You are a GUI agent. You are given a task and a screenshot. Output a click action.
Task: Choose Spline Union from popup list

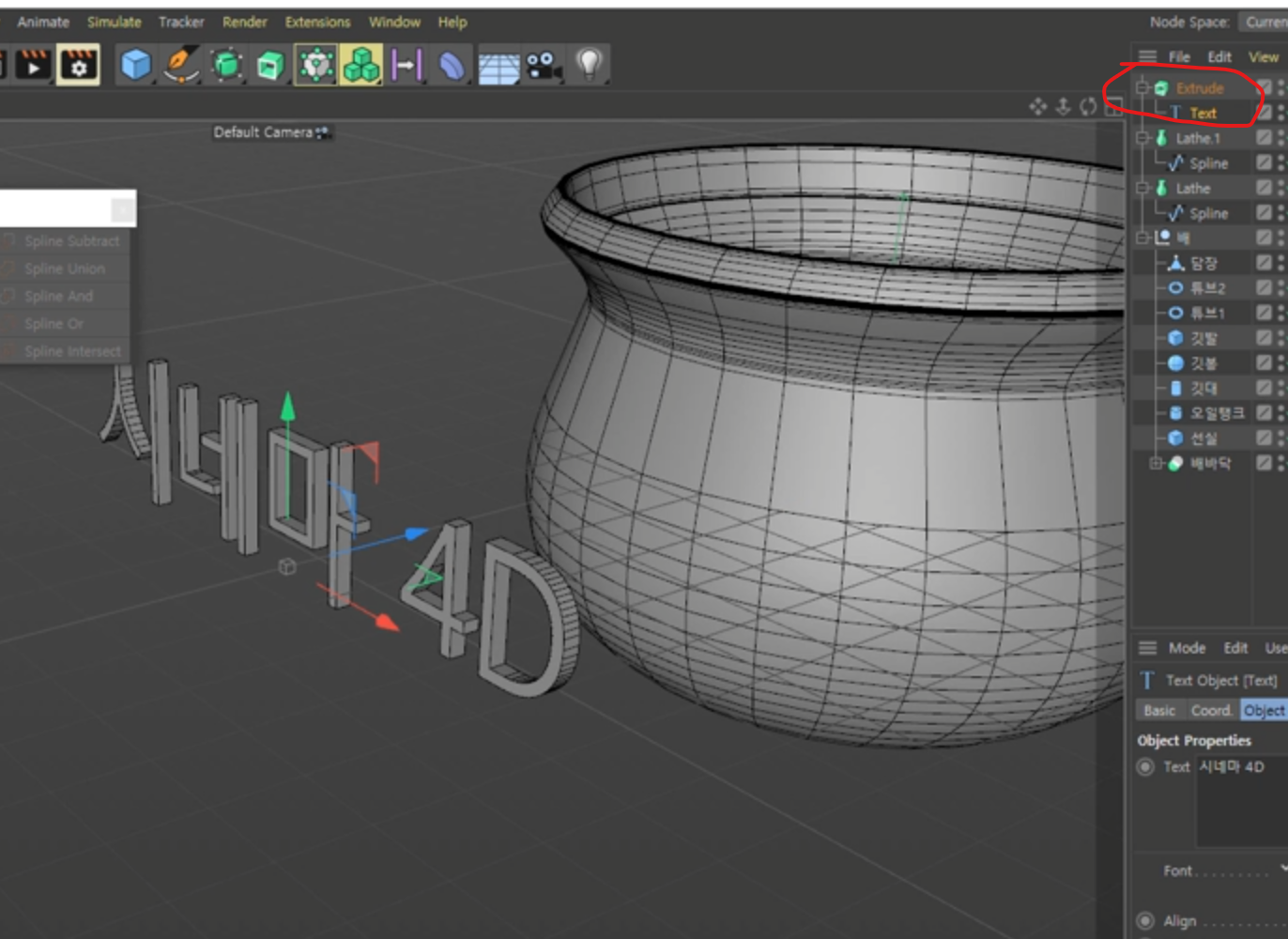[x=64, y=269]
